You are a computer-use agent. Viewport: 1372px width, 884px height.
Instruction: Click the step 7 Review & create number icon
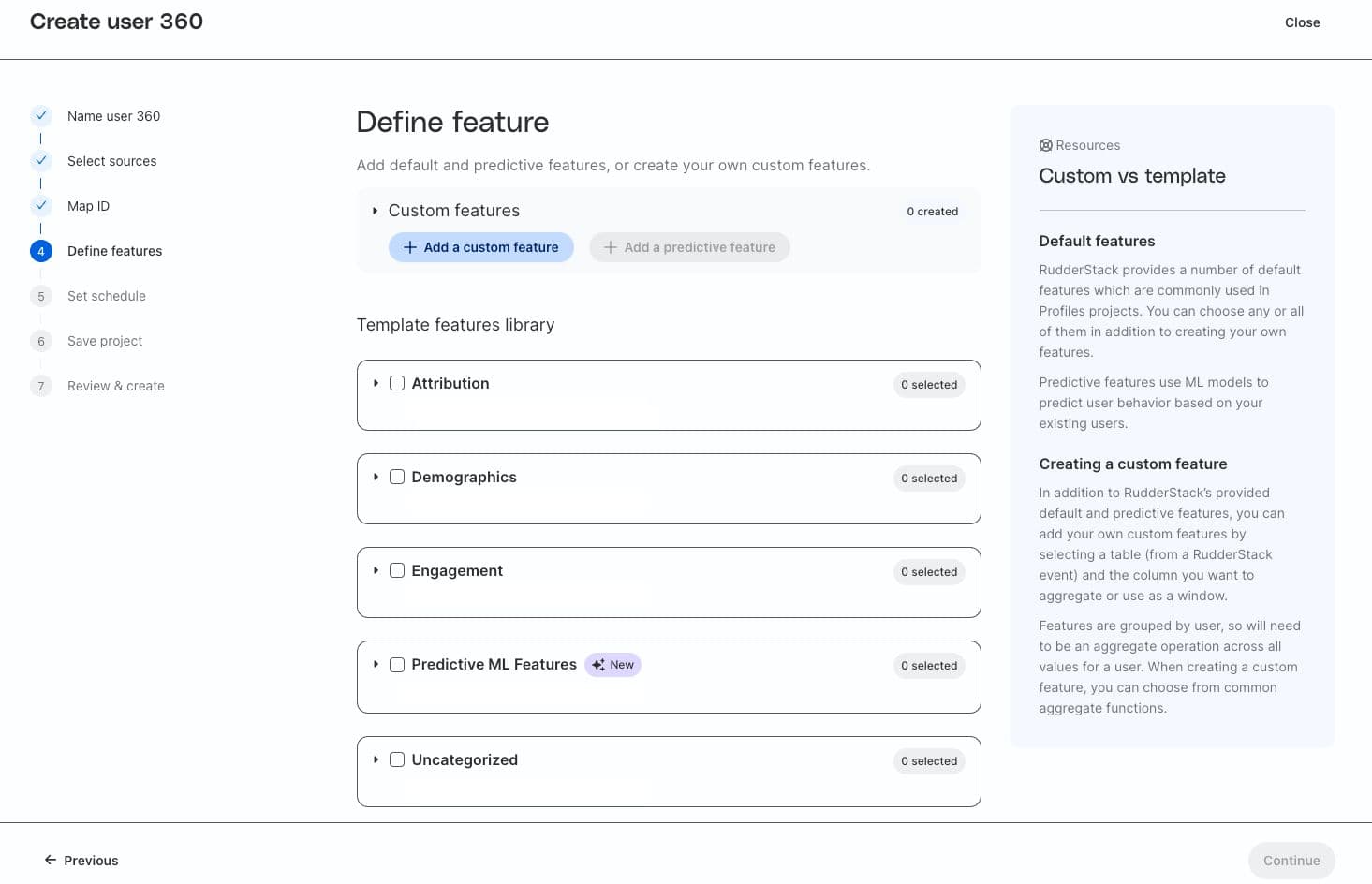41,387
